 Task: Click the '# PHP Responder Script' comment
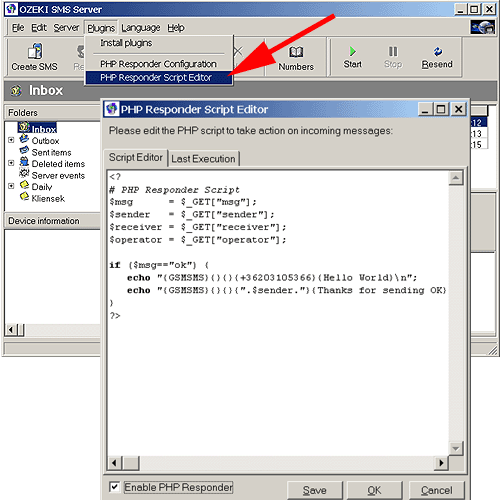tap(174, 190)
